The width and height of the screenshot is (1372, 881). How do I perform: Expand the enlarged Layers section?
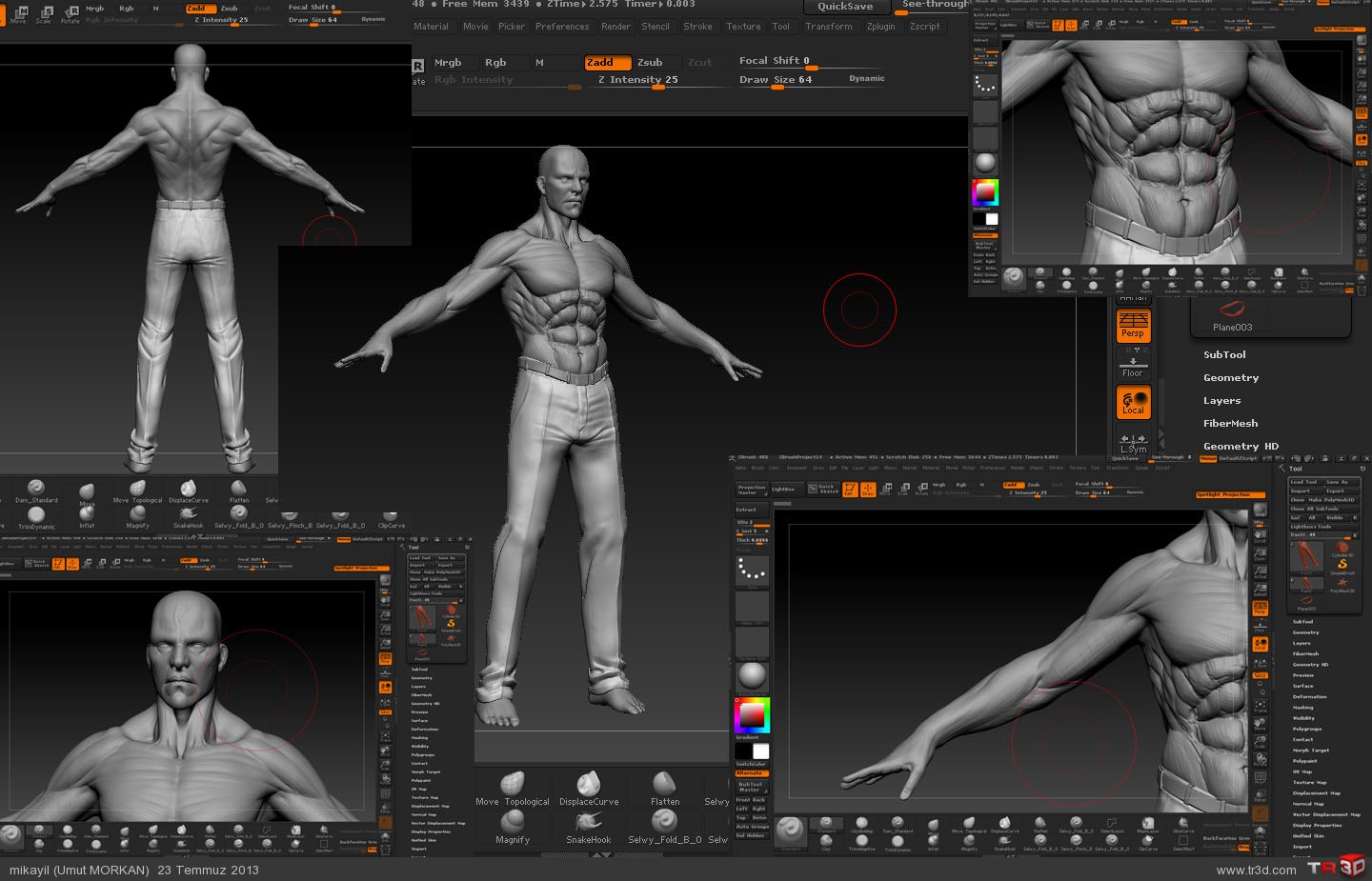(x=1221, y=400)
